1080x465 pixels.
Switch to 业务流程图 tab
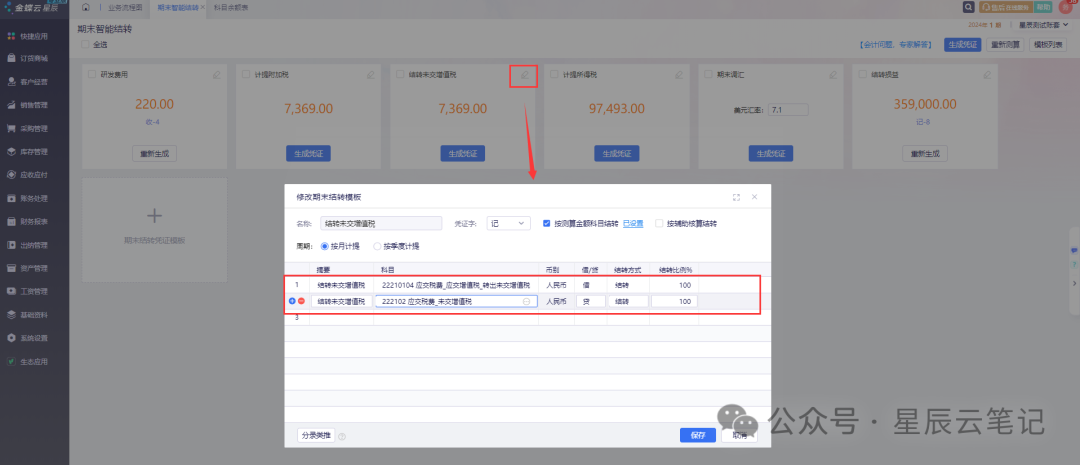[x=125, y=7]
